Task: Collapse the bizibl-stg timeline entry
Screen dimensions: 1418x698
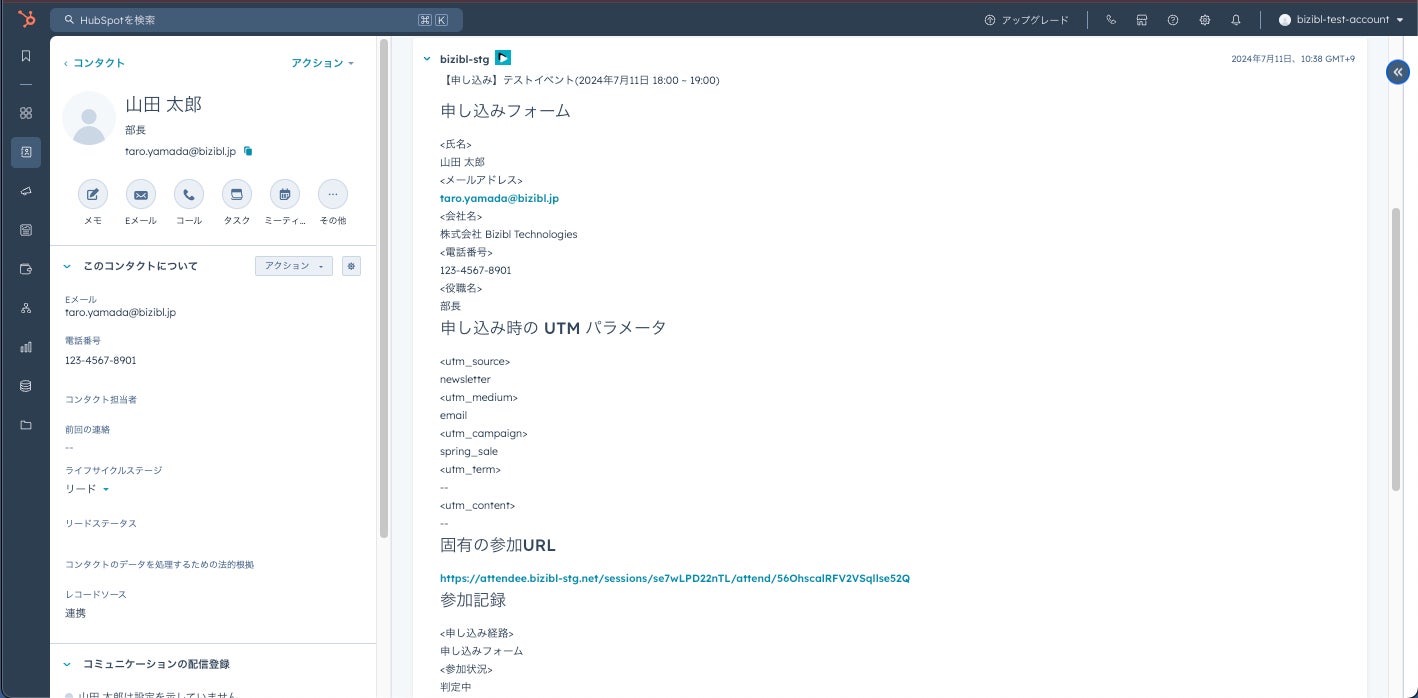Action: tap(427, 59)
